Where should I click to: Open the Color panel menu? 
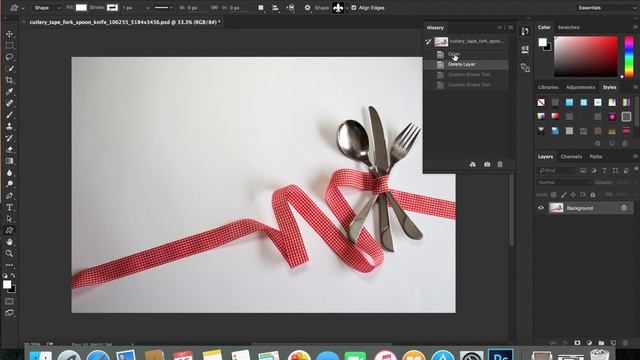point(636,27)
